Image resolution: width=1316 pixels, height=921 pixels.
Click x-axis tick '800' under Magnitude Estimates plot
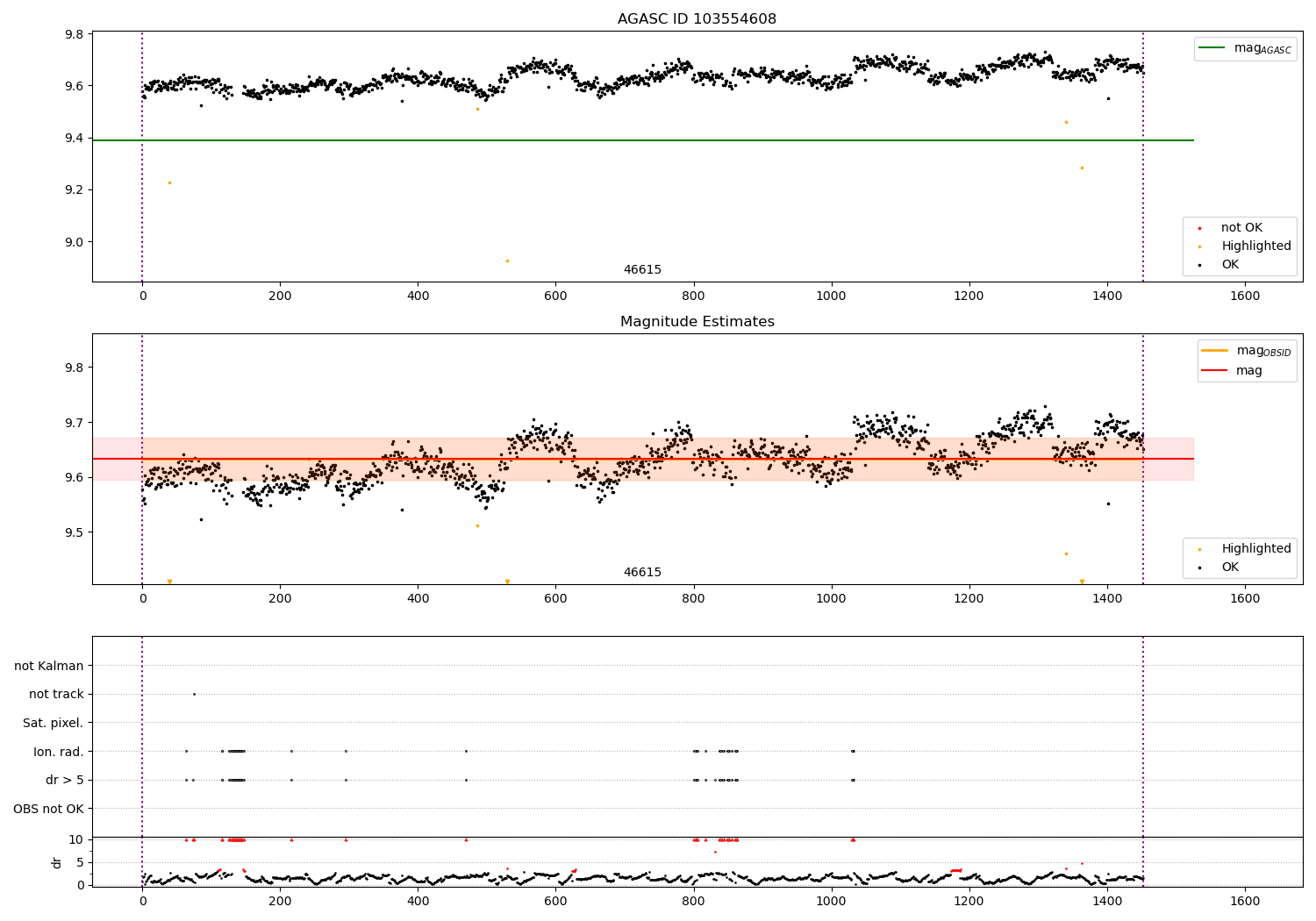tap(693, 598)
